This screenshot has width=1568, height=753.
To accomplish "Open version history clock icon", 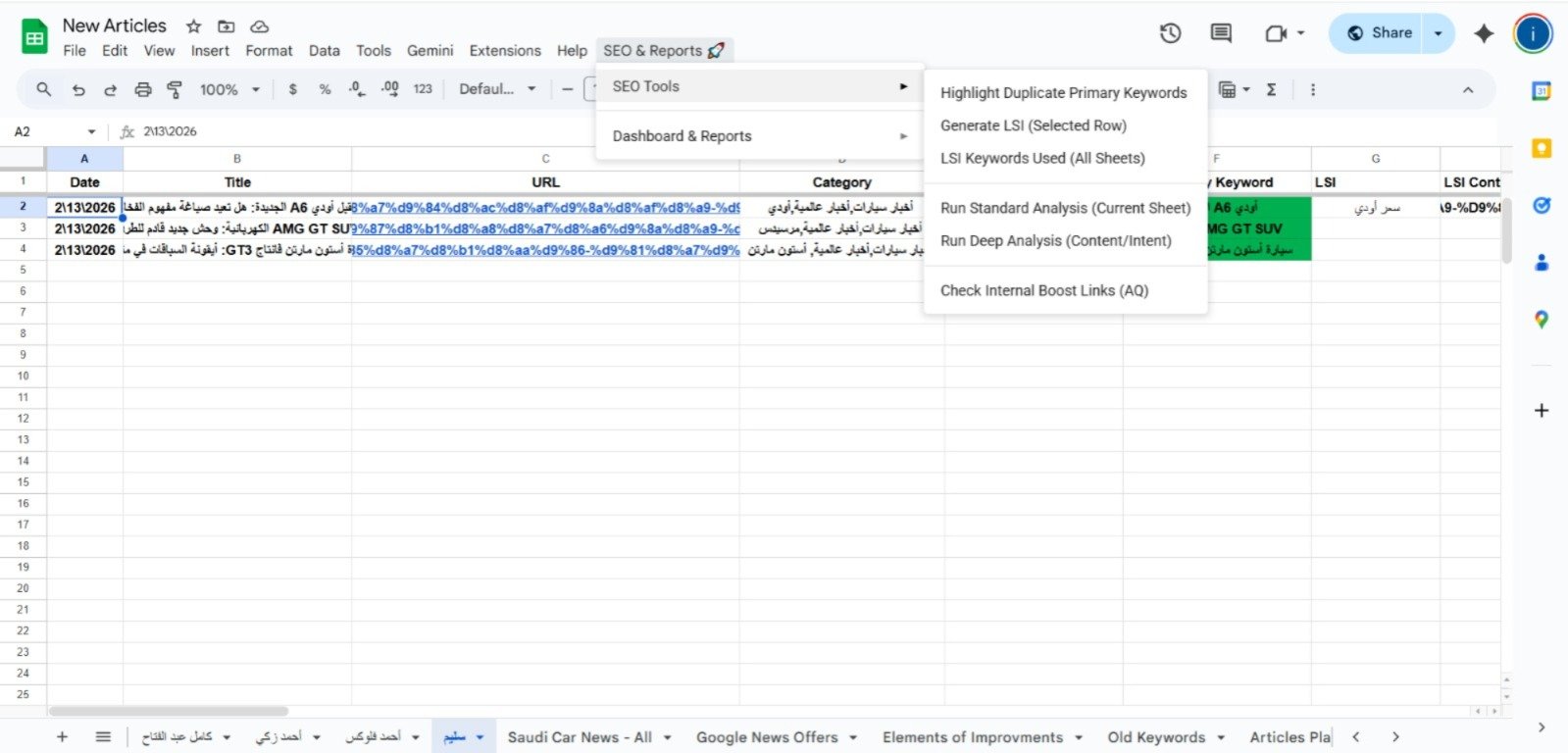I will (1170, 33).
